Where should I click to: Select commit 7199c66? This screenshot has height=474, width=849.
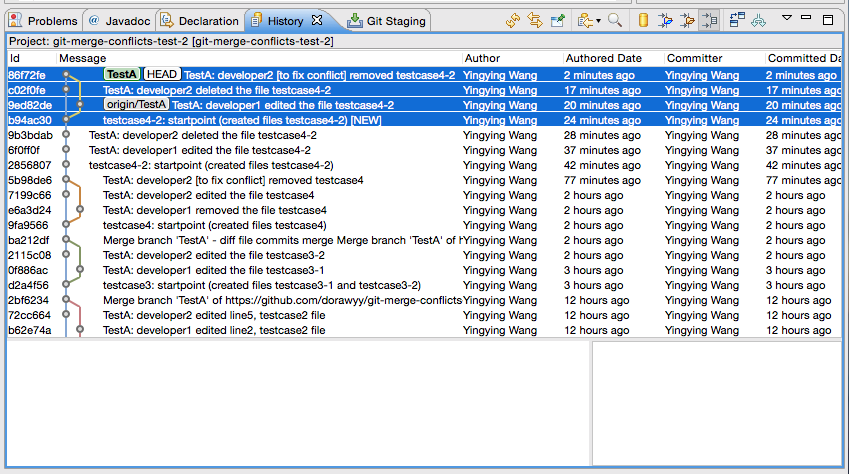click(x=424, y=195)
